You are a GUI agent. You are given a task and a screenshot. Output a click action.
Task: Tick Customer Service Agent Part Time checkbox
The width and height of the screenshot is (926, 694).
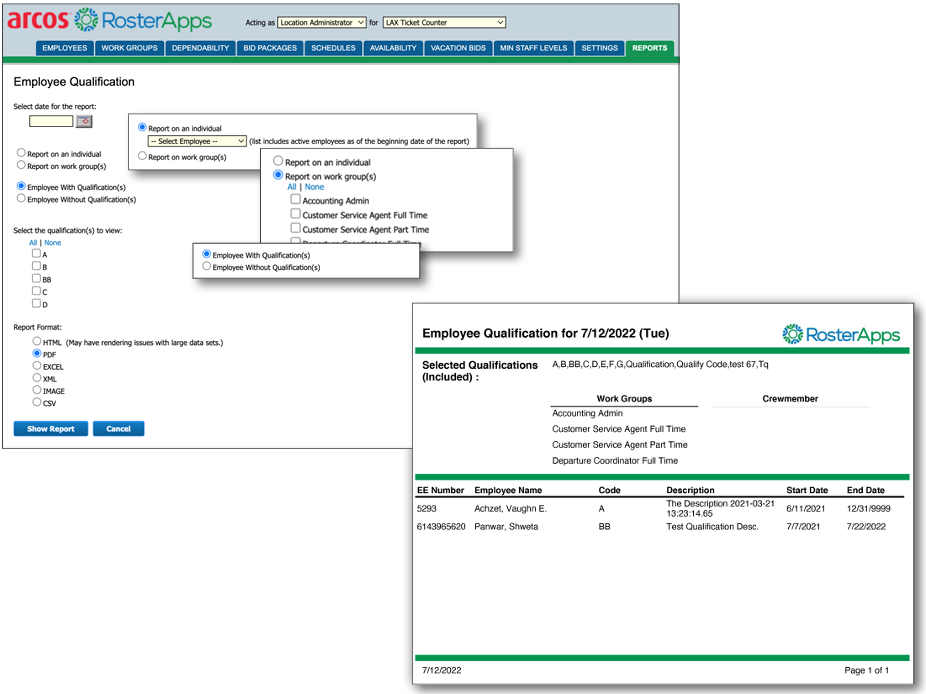pyautogui.click(x=295, y=227)
